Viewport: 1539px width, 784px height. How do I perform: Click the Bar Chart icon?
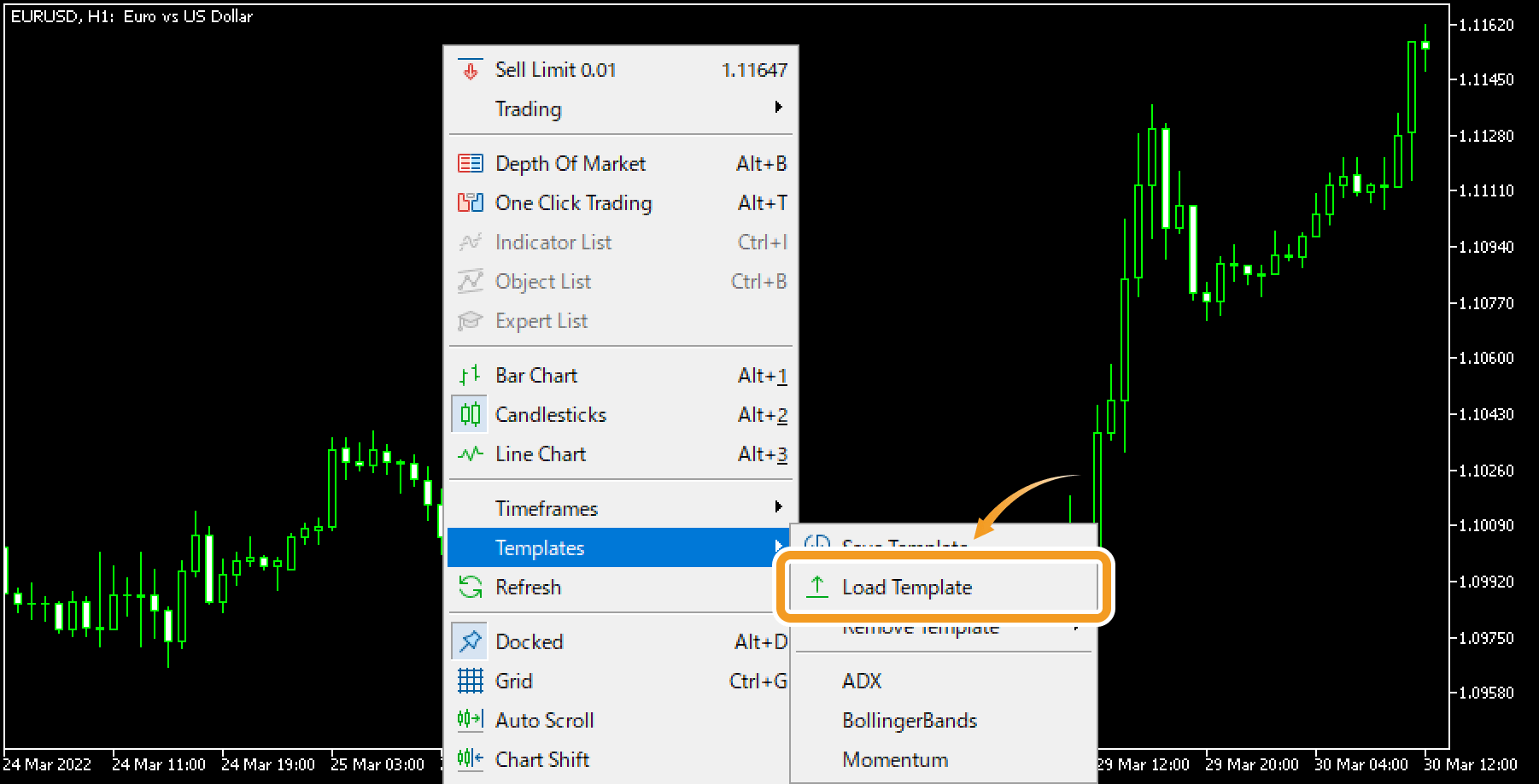470,375
